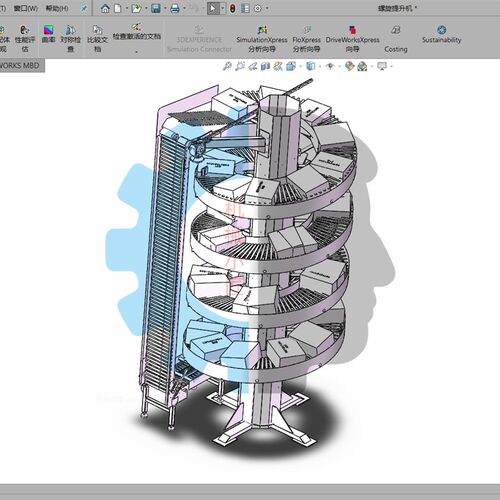
Task: Open the 帮助(H) Help menu
Action: [57, 8]
